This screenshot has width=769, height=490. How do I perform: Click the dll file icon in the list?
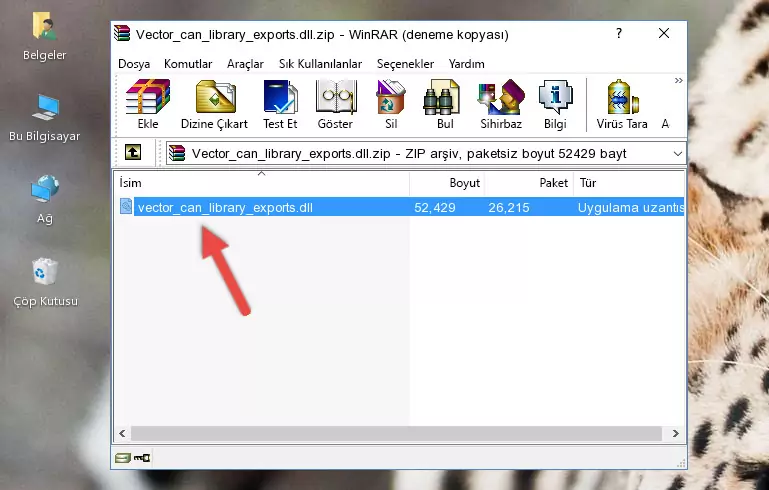[126, 206]
